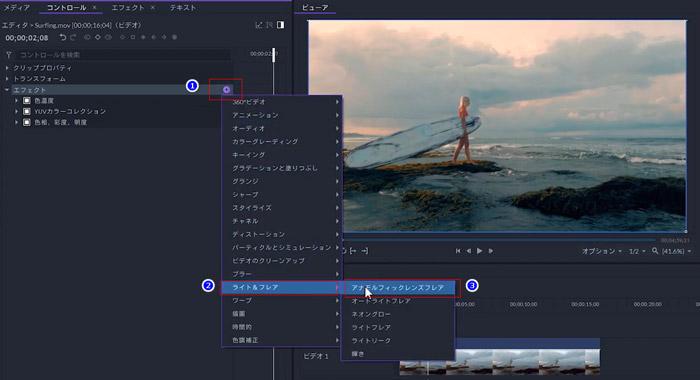
Task: Open the パーティクルとシミュレーション submenu
Action: 282,247
